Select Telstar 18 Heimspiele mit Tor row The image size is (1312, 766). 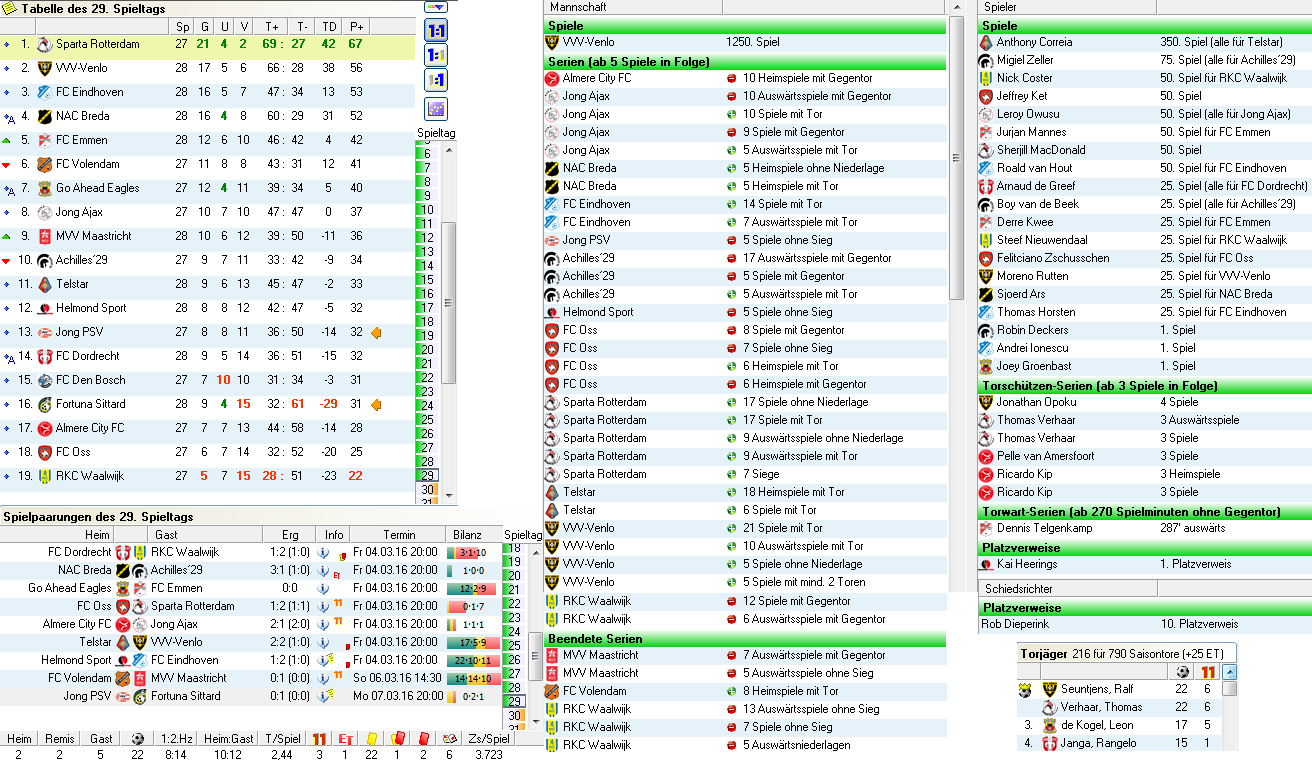point(745,492)
